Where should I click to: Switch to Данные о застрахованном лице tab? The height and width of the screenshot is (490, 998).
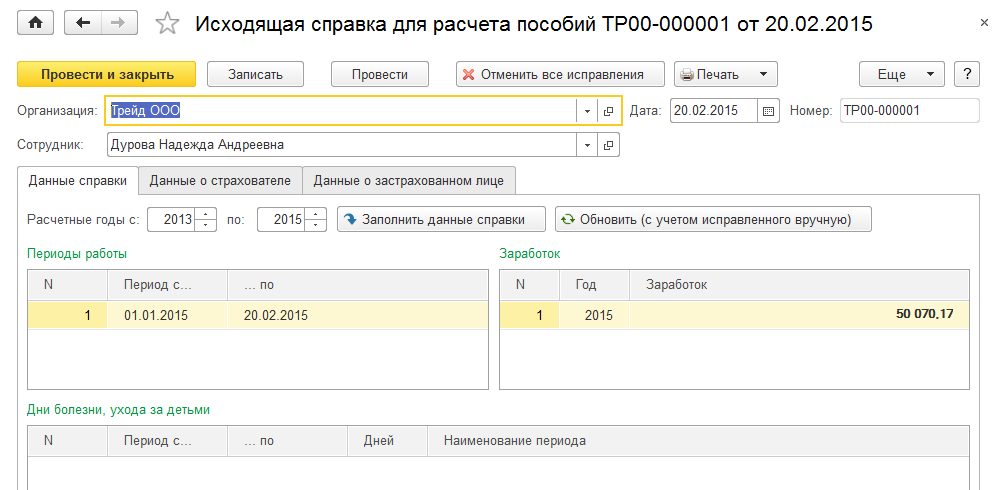pyautogui.click(x=409, y=181)
